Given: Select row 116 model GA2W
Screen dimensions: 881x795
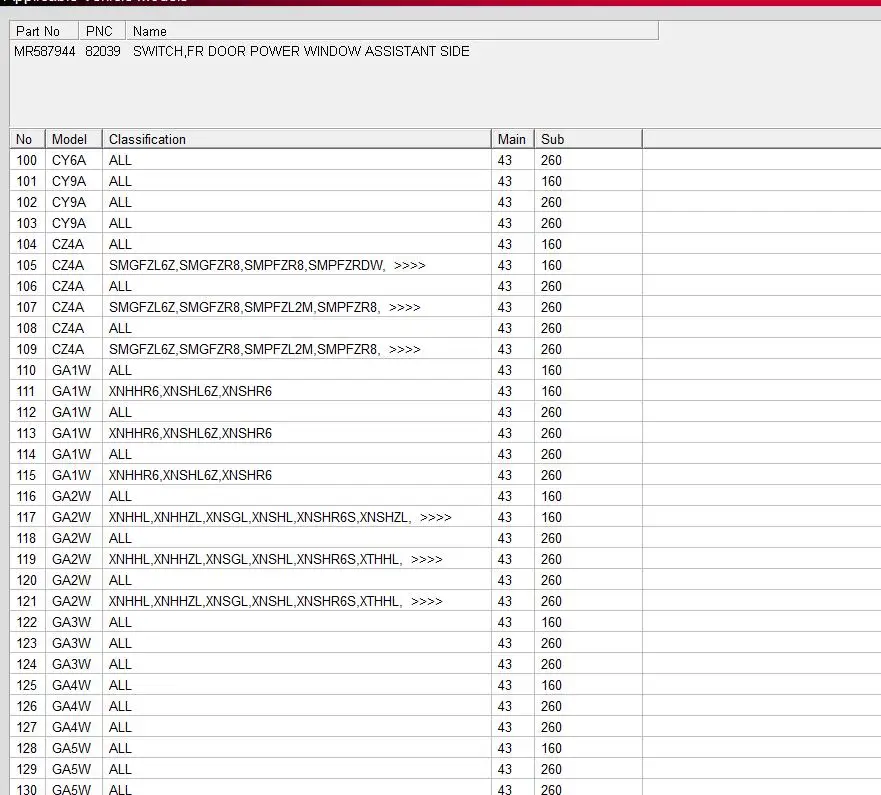Looking at the screenshot, I should (71, 497).
